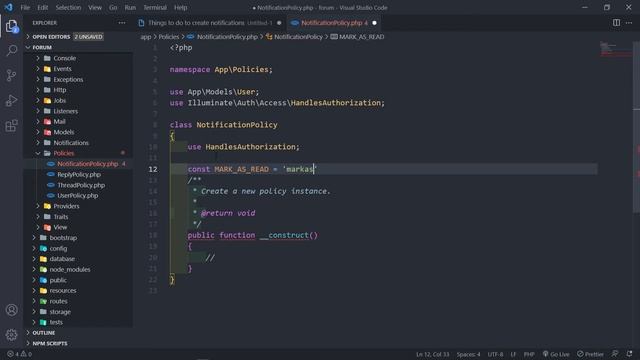Open editor more actions ellipsis
Screen dimensions: 640x360
coord(629,23)
